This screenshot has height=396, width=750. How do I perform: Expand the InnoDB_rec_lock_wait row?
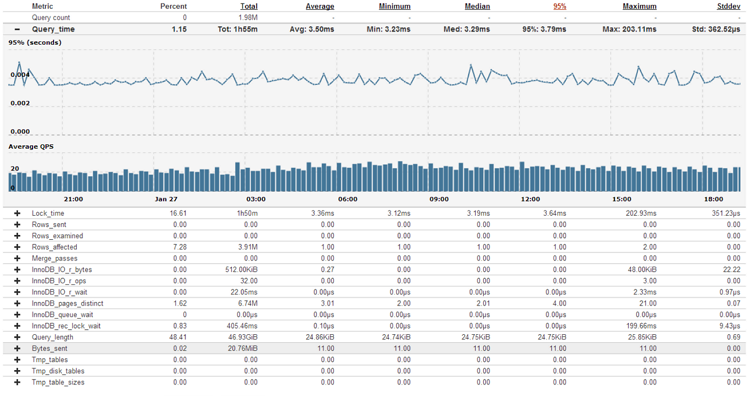(x=17, y=326)
